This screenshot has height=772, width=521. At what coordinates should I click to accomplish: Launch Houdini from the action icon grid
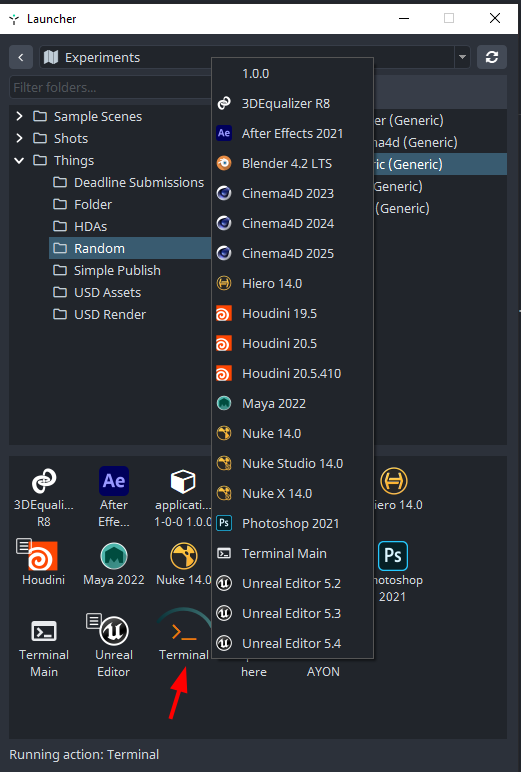pos(43,556)
